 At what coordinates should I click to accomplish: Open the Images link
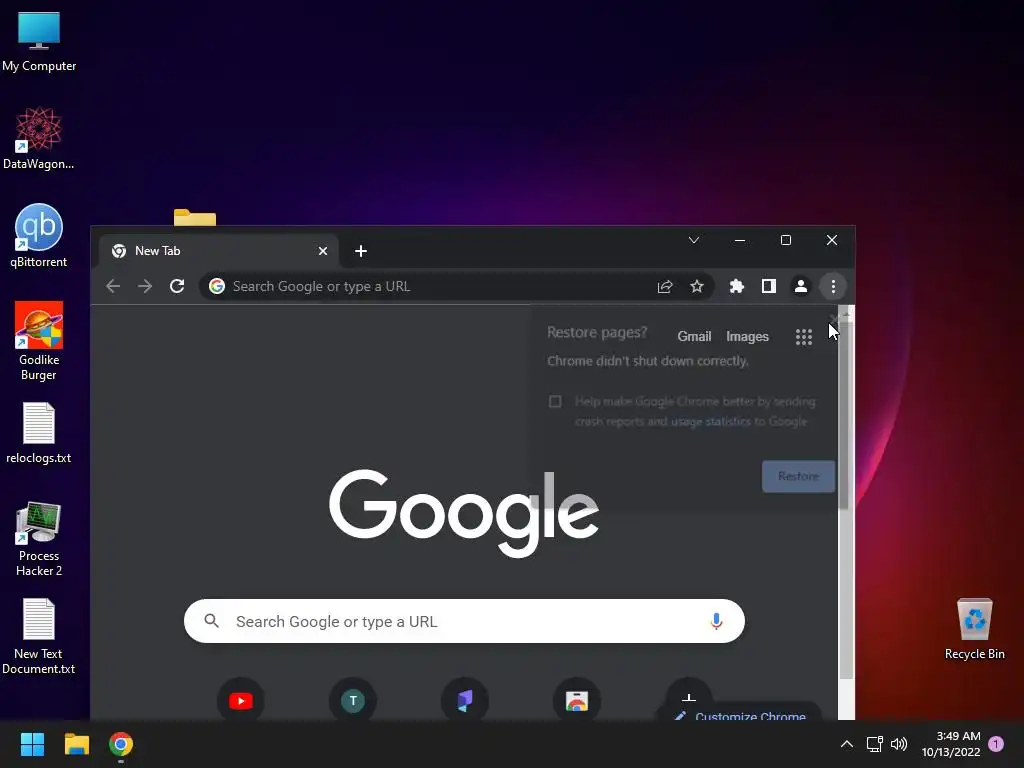coord(747,336)
